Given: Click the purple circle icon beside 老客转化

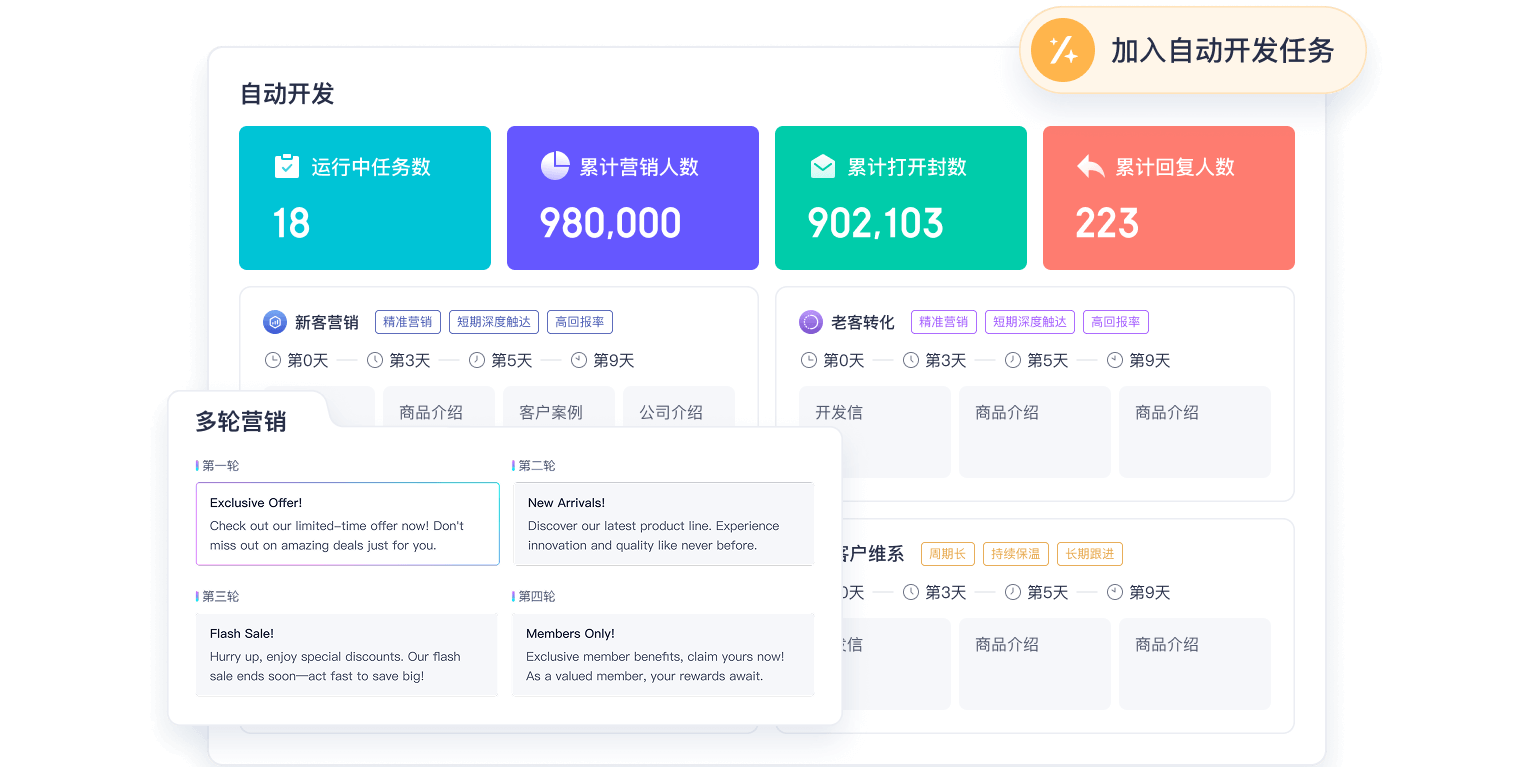Looking at the screenshot, I should pyautogui.click(x=809, y=321).
